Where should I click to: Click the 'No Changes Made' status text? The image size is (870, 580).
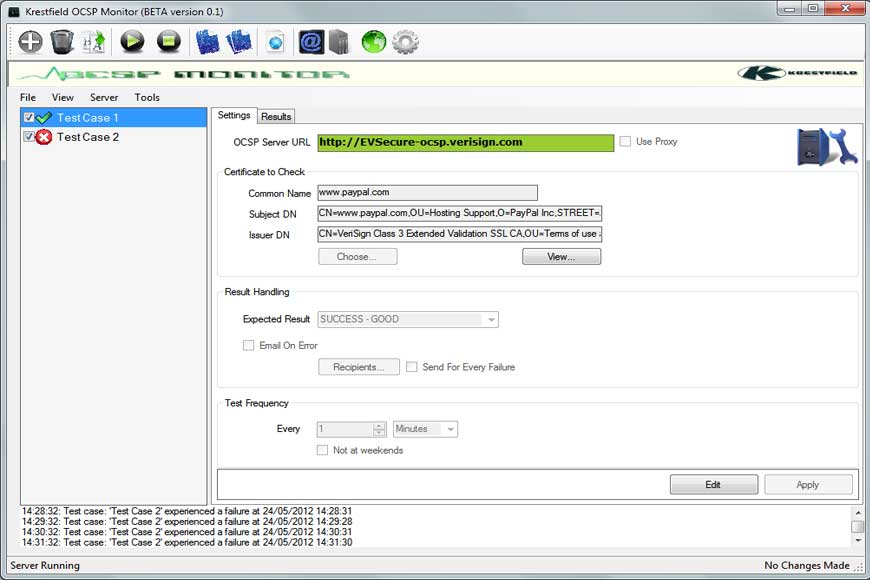click(807, 566)
